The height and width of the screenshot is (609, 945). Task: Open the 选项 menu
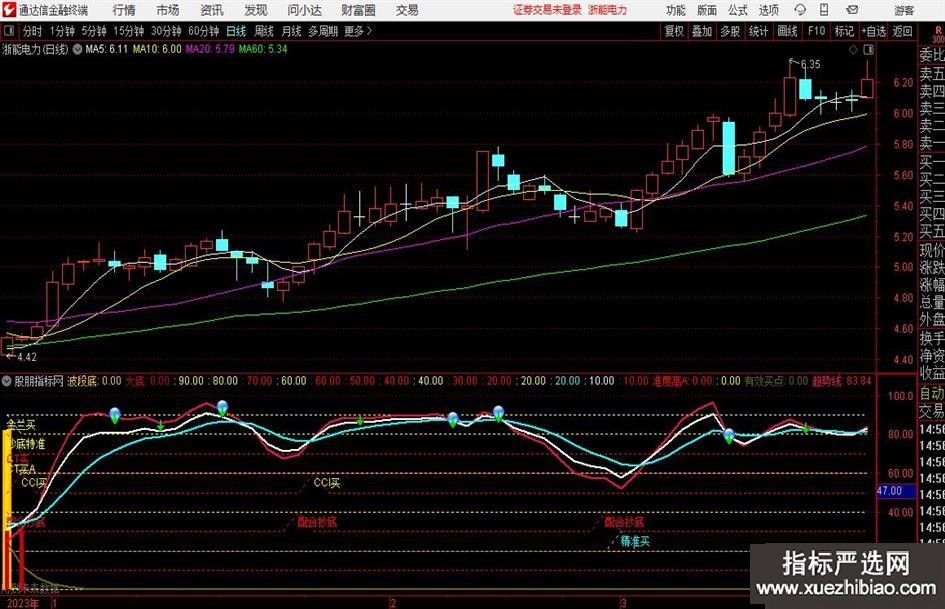[x=768, y=10]
